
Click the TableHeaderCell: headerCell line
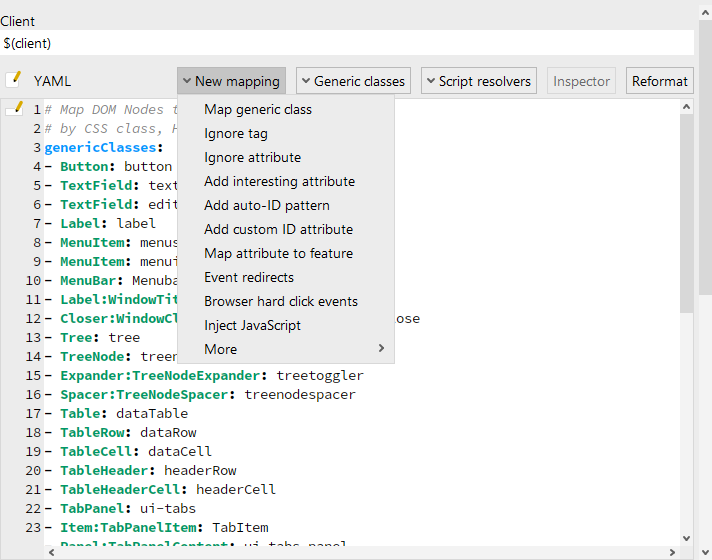coord(160,490)
